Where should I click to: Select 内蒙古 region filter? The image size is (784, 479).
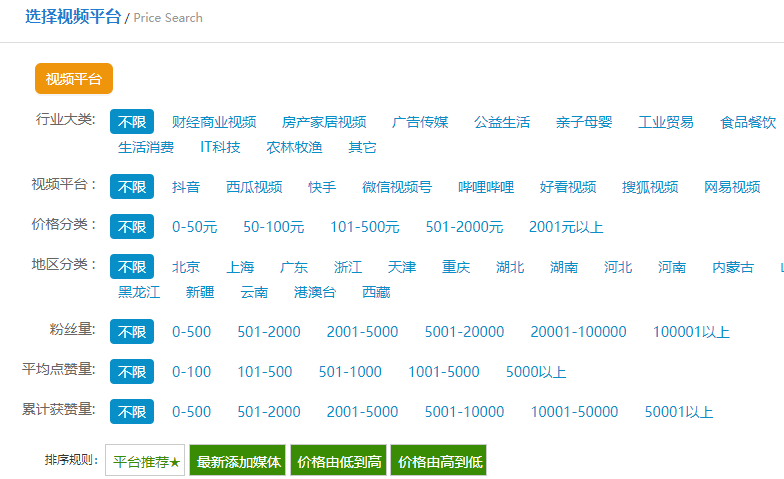click(x=733, y=267)
